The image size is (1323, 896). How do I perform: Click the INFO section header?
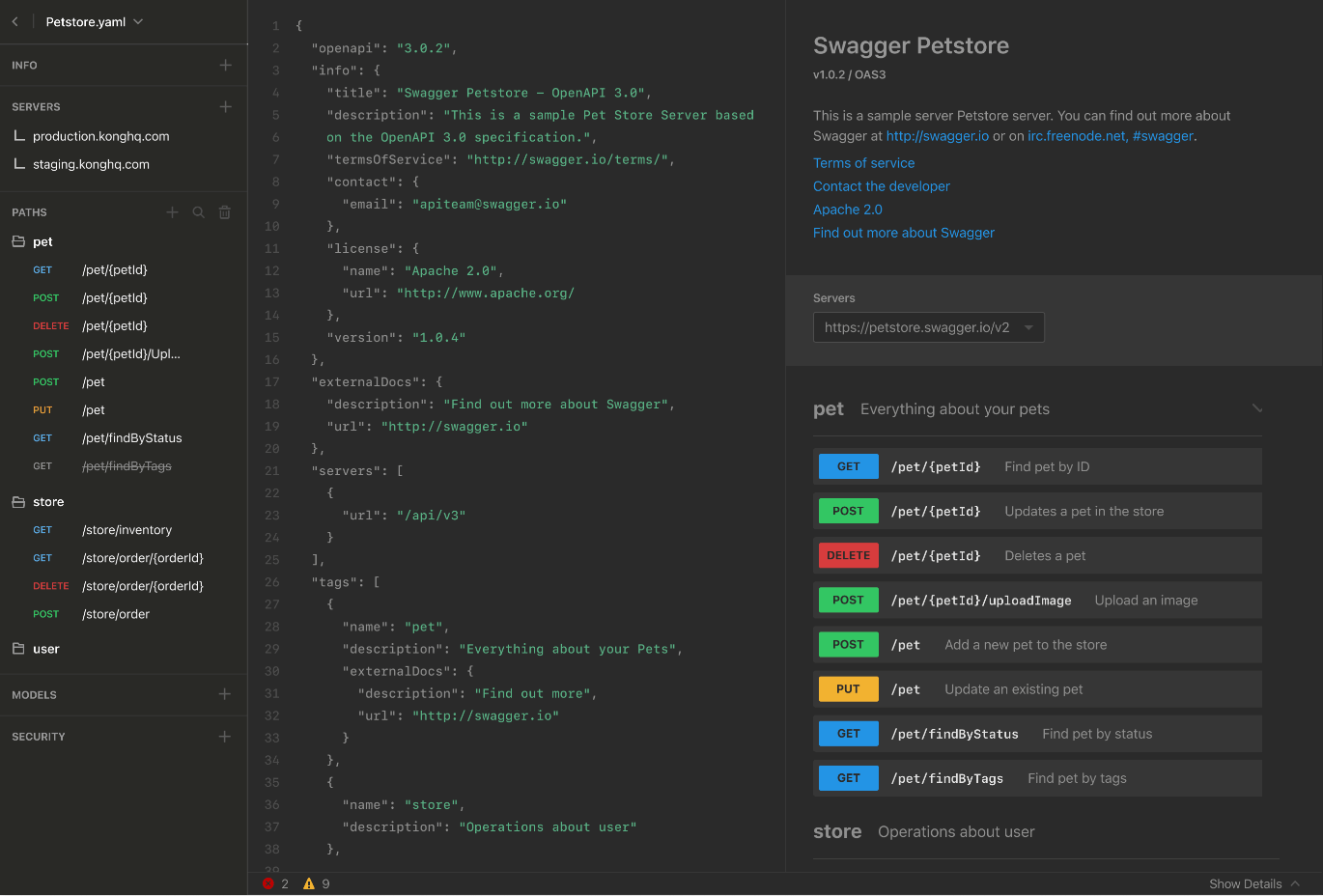click(24, 66)
